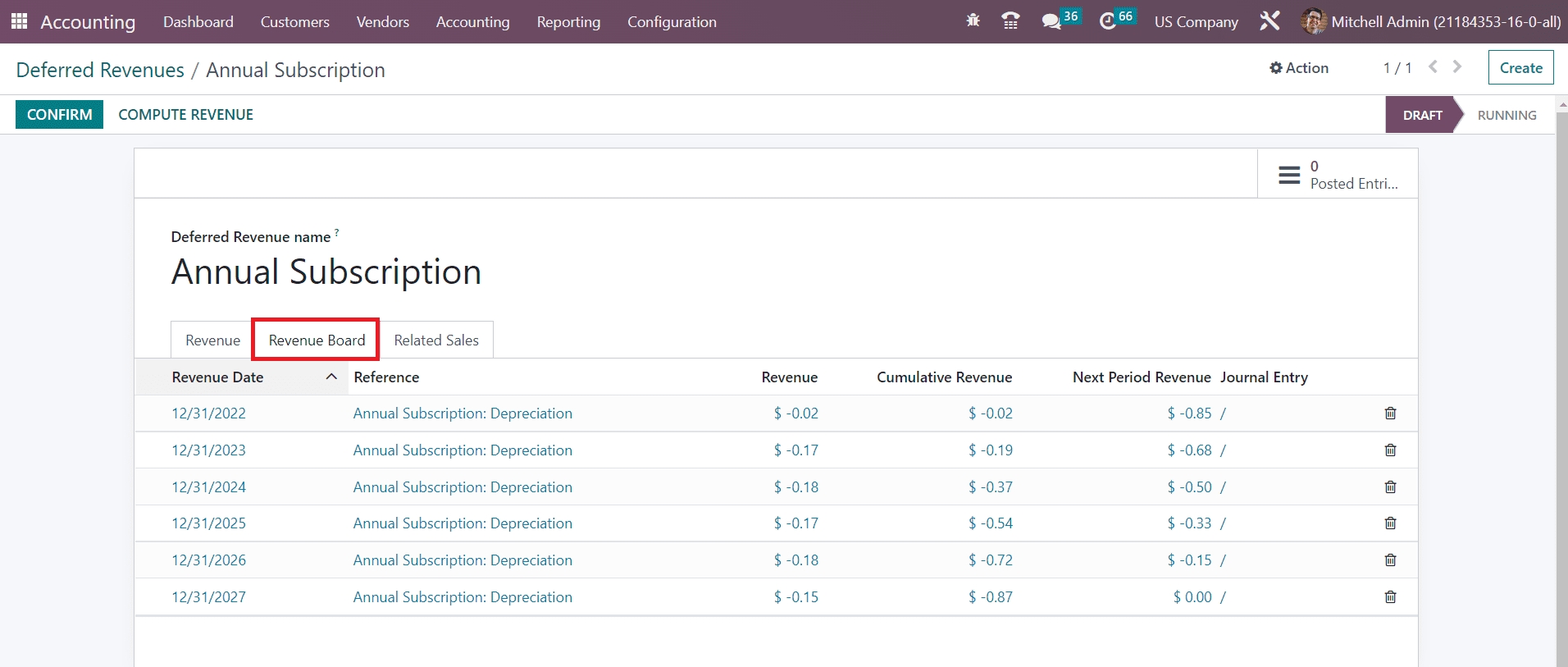Go to previous record arrow
The width and height of the screenshot is (1568, 667).
1433,67
